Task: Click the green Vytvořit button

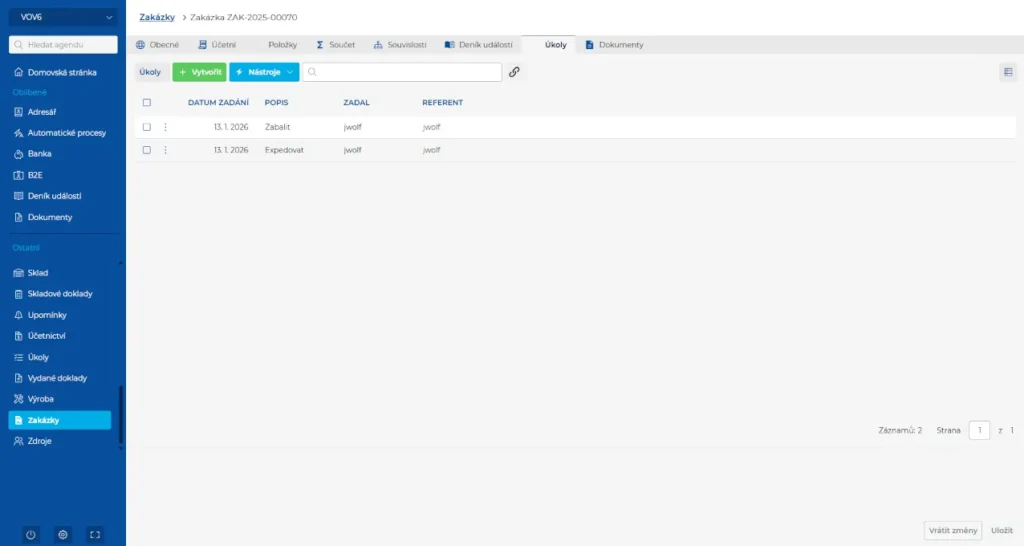Action: click(x=199, y=72)
